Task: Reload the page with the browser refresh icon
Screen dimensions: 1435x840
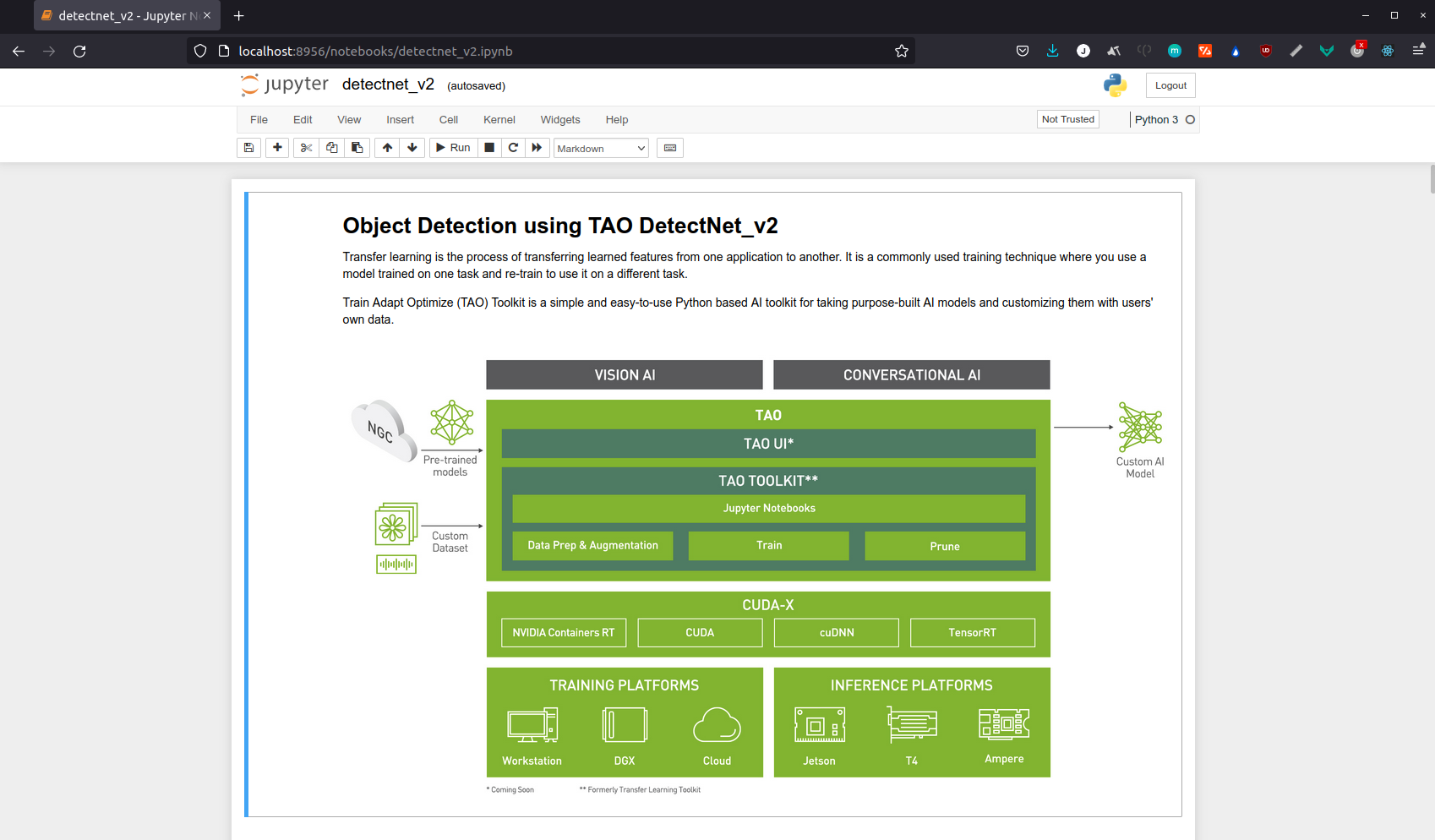Action: coord(79,52)
